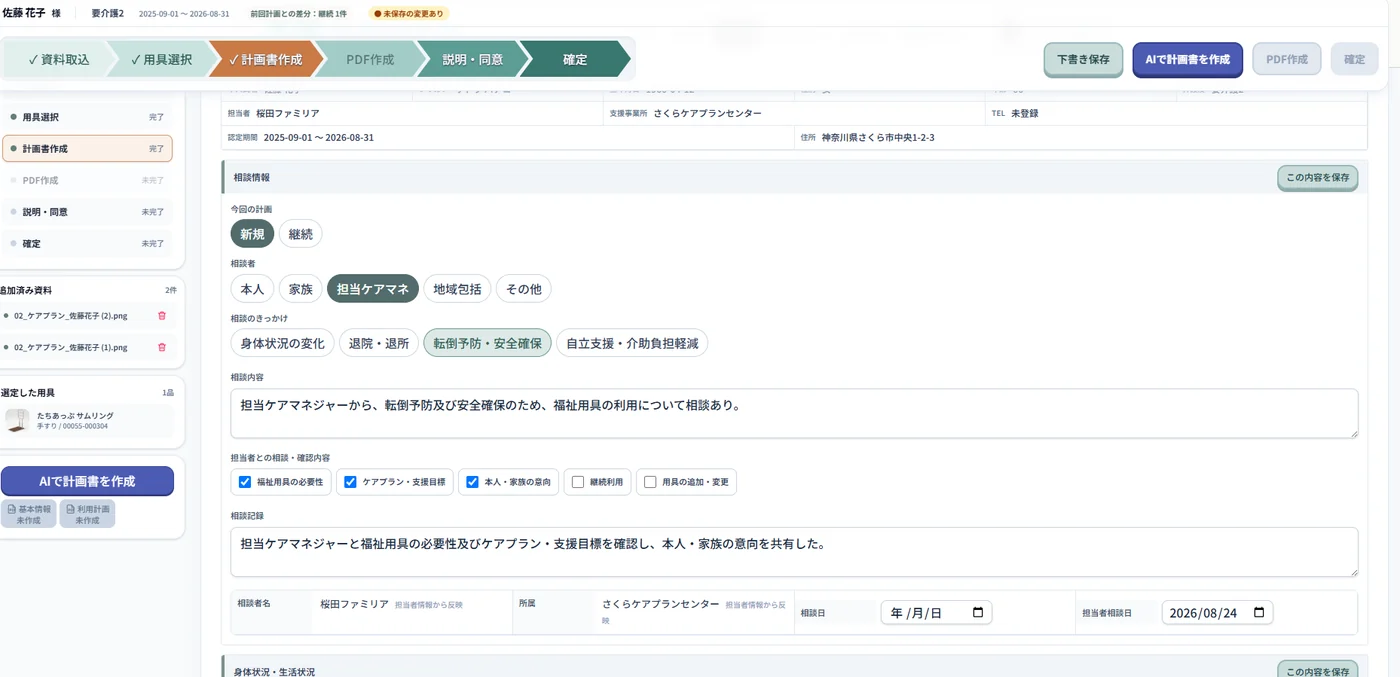Click the 確定 button at top right
The image size is (1400, 677).
tap(1354, 59)
